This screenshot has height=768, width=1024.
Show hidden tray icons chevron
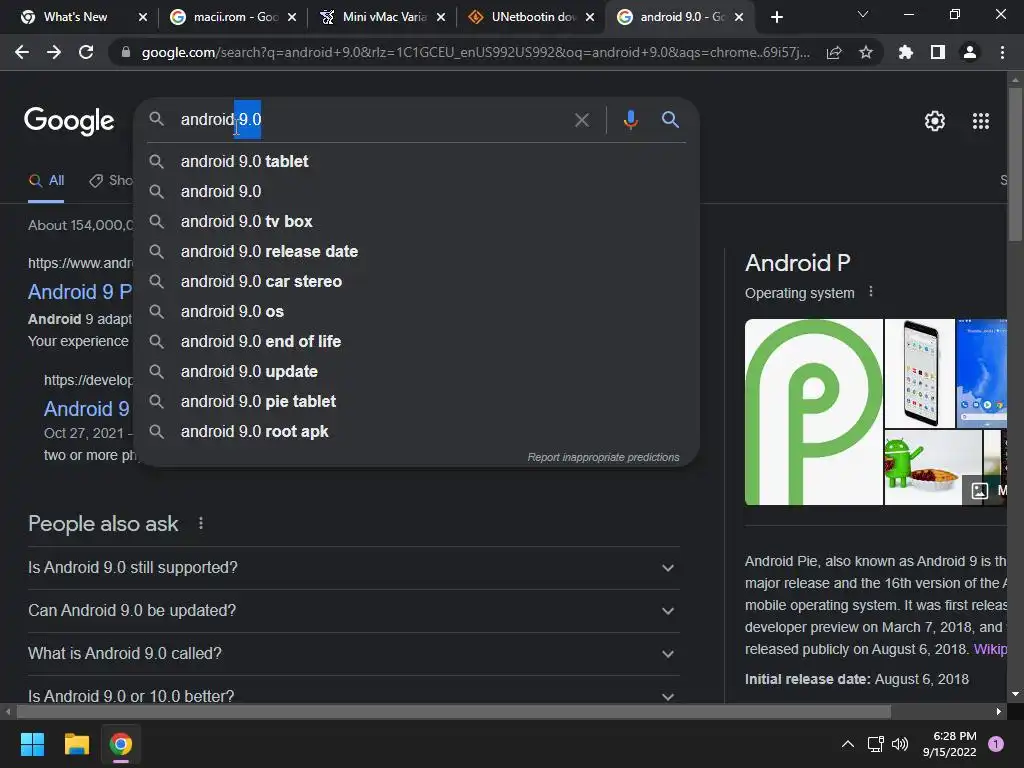pyautogui.click(x=848, y=744)
